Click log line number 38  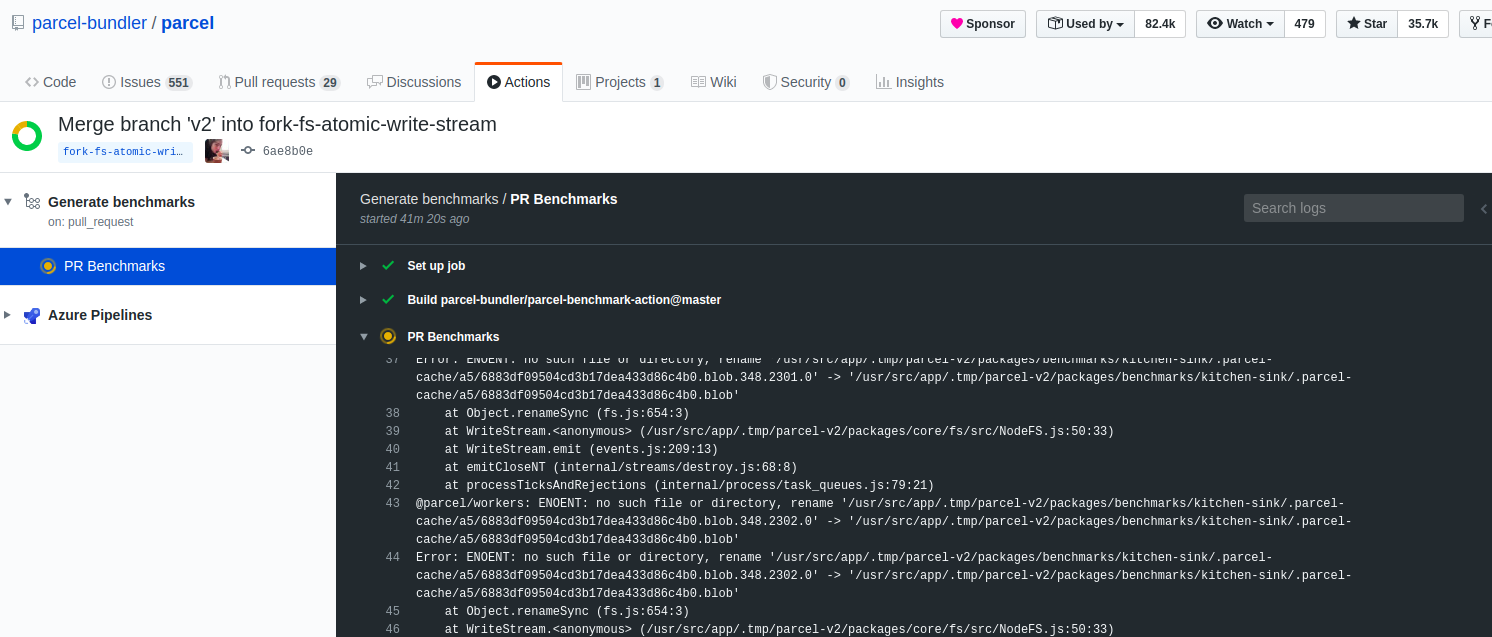click(x=392, y=414)
